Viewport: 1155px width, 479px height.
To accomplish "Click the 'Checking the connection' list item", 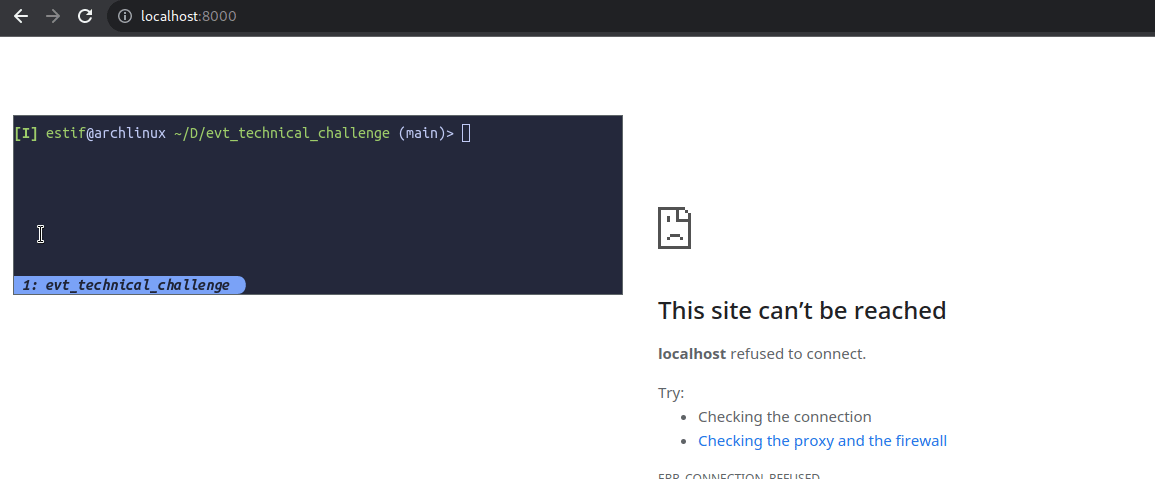I will [784, 417].
